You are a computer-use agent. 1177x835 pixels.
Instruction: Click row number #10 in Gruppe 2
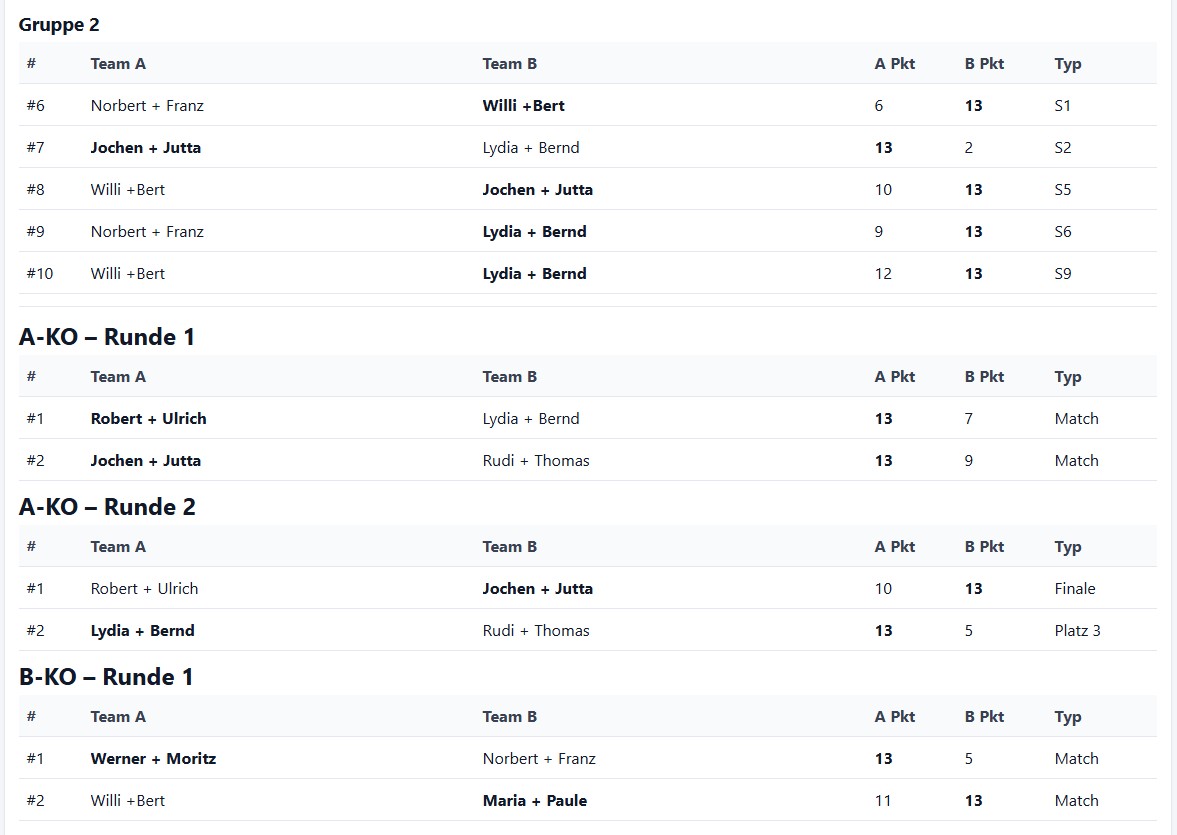click(x=40, y=274)
